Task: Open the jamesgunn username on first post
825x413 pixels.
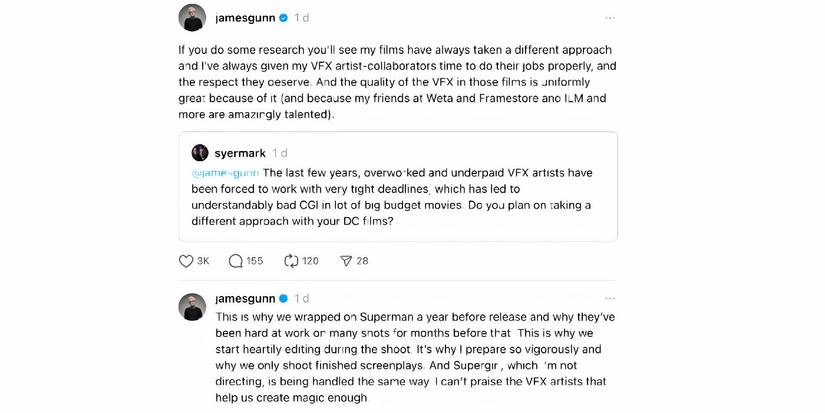Action: tap(245, 18)
